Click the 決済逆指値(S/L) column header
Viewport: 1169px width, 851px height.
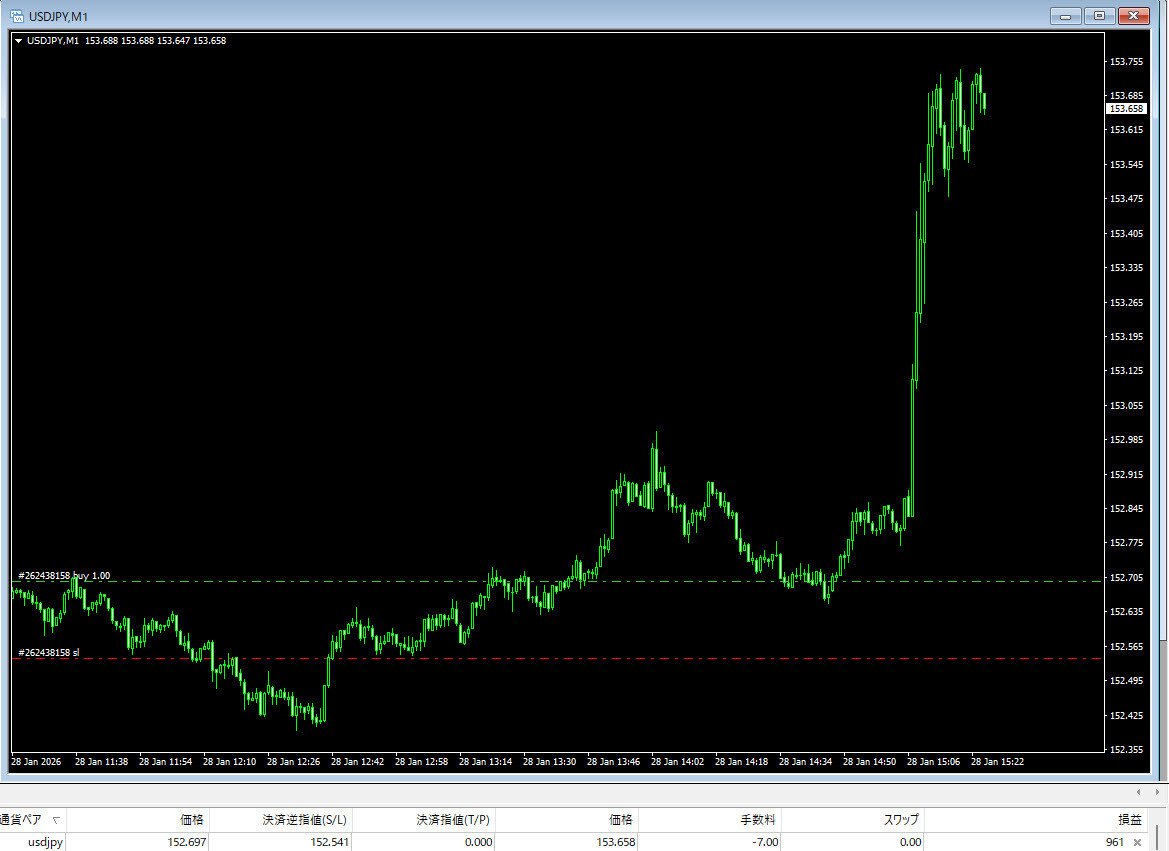point(305,818)
